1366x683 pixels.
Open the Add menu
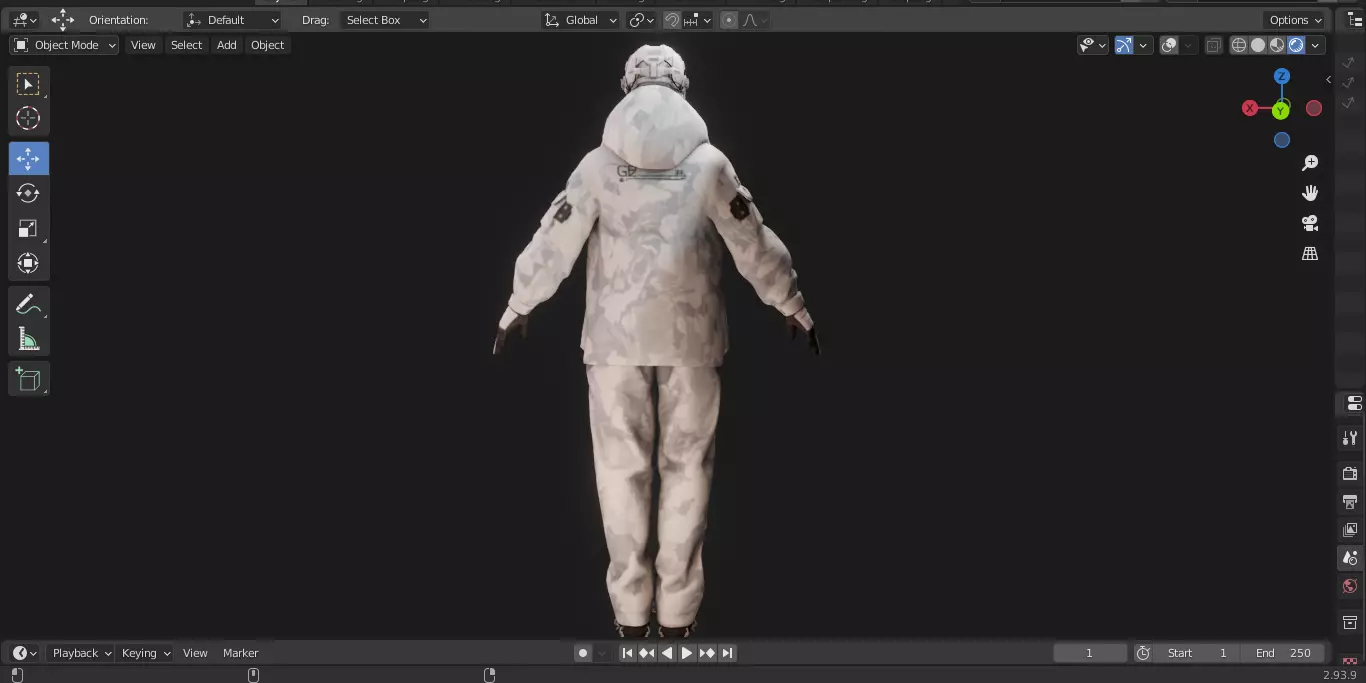227,45
